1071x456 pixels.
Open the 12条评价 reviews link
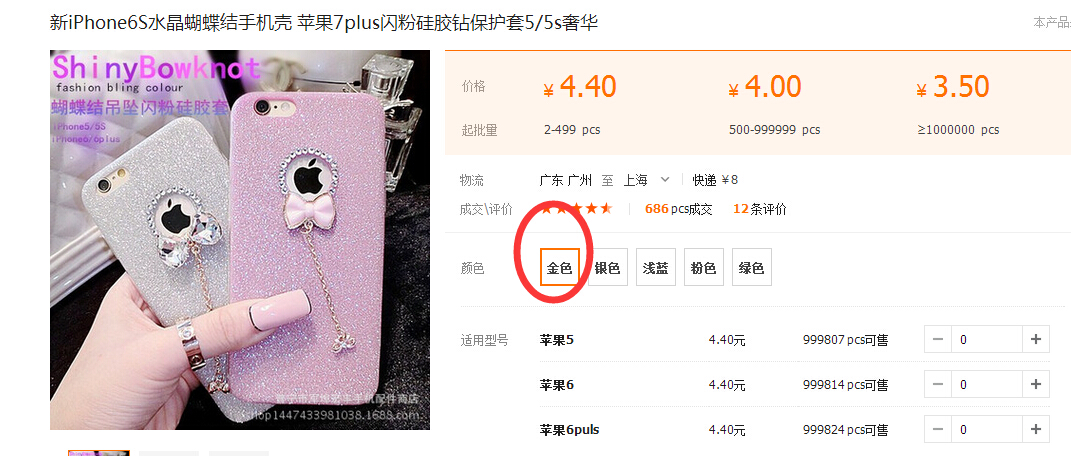pos(760,210)
